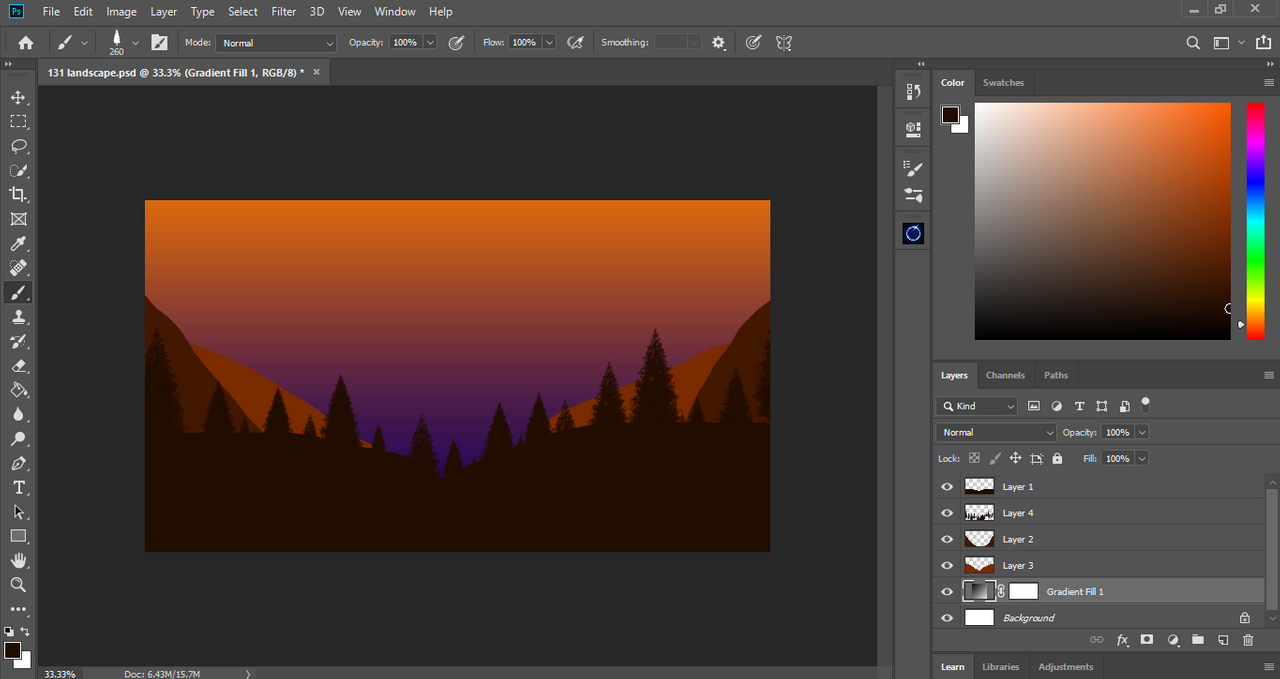Toggle visibility of Gradient Fill 1 layer
Viewport: 1280px width, 679px height.
[947, 592]
